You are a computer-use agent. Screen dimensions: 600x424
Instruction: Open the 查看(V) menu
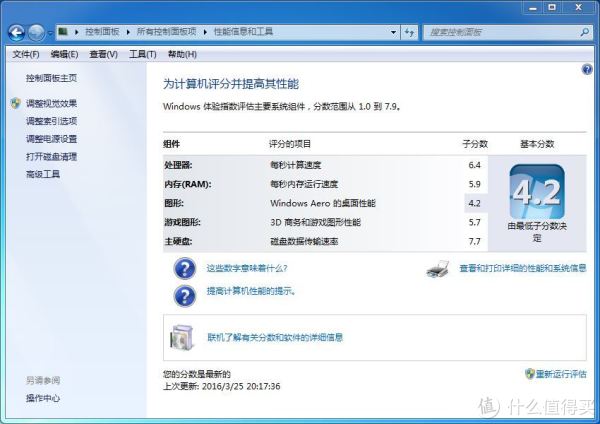pyautogui.click(x=103, y=54)
